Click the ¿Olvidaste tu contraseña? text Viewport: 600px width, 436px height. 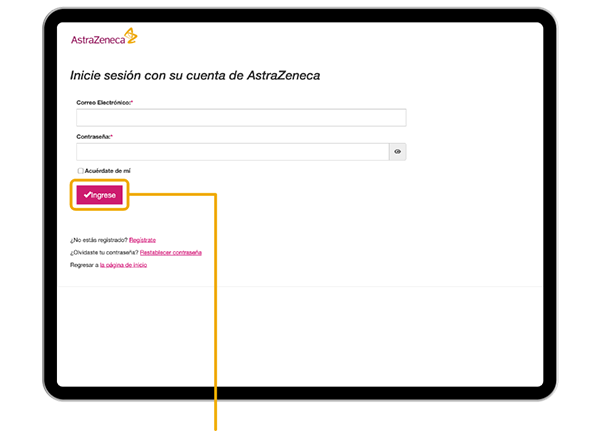pos(104,253)
